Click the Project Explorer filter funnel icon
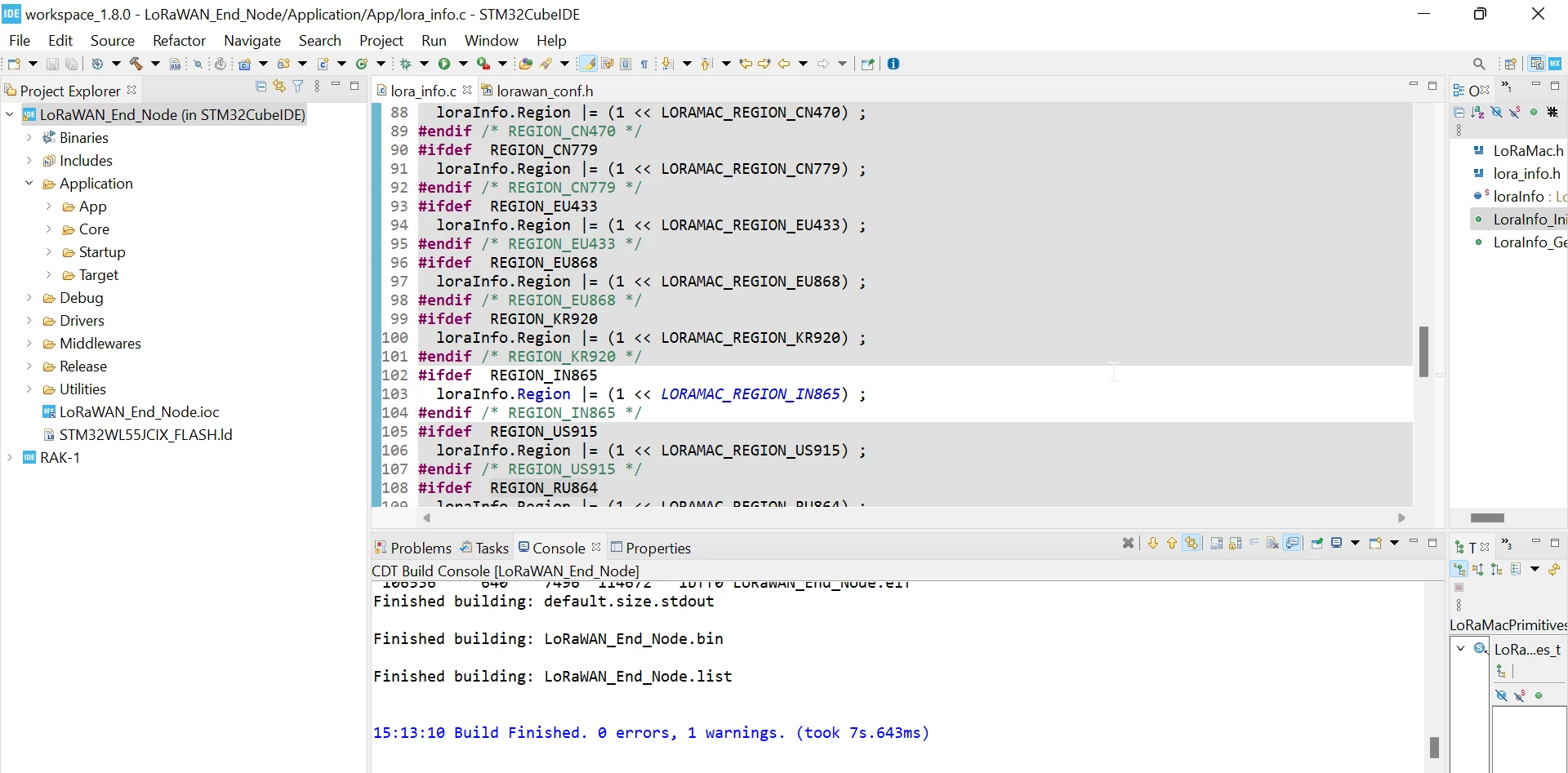 pos(298,86)
